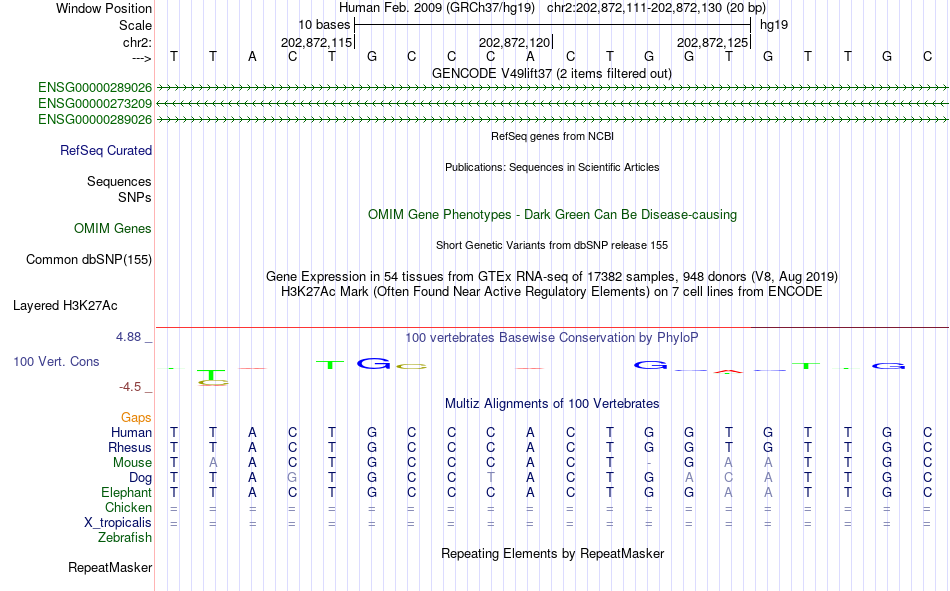This screenshot has height=591, width=950.
Task: Click the largest blue G in the PhyloP logo
Action: tap(373, 364)
